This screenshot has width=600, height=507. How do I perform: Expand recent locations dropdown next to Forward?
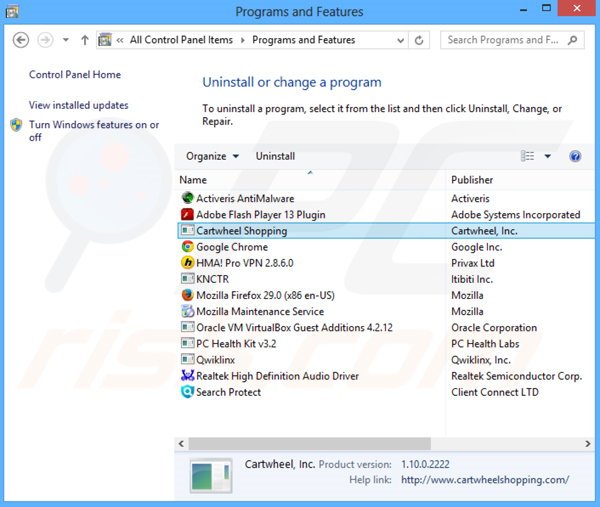point(66,40)
